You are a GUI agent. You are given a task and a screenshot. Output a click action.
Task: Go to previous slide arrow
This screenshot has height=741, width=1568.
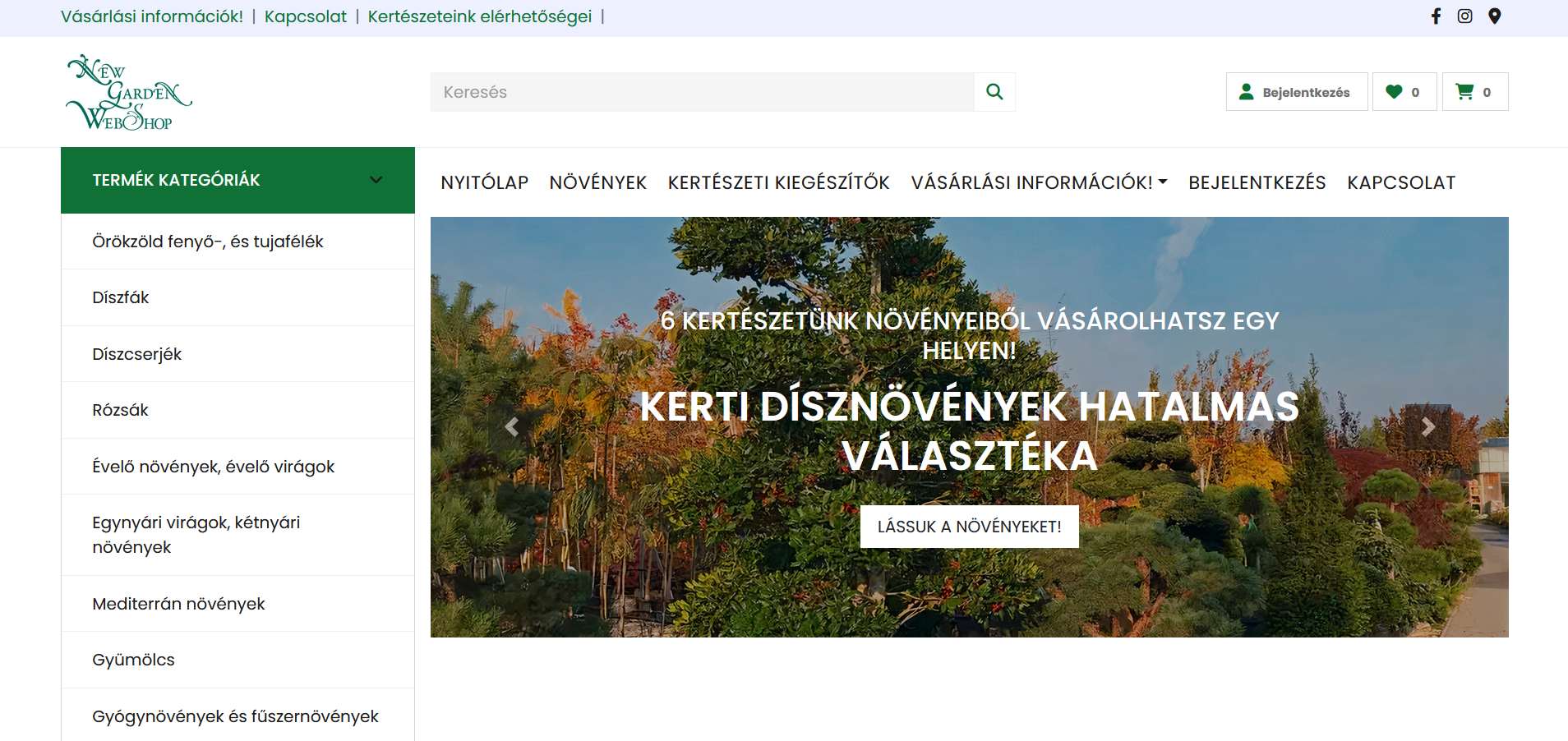click(x=511, y=427)
